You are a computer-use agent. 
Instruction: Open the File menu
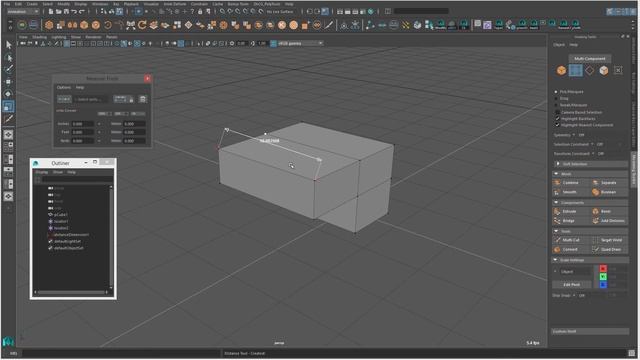click(x=7, y=4)
